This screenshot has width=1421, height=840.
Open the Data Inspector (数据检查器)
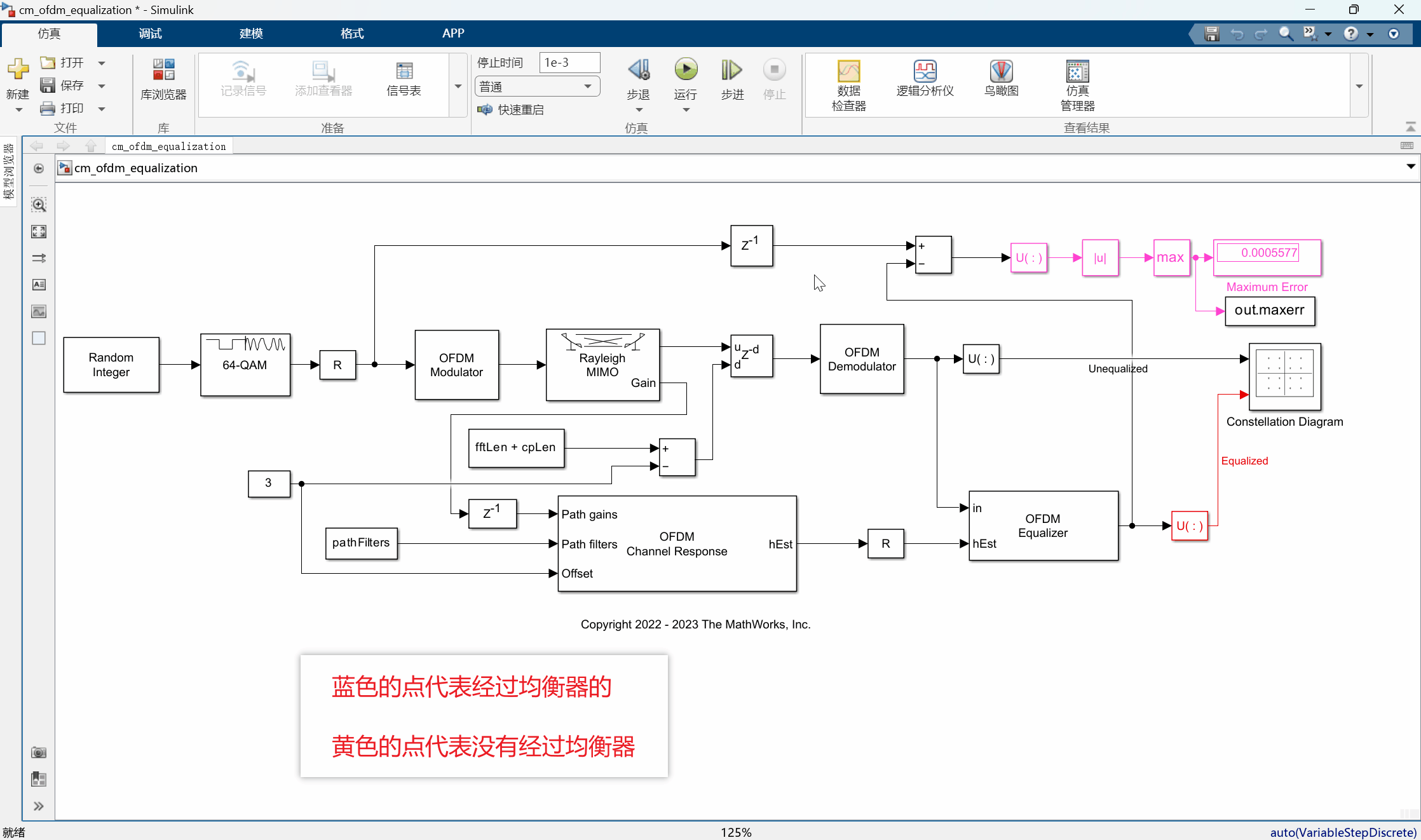pyautogui.click(x=848, y=71)
